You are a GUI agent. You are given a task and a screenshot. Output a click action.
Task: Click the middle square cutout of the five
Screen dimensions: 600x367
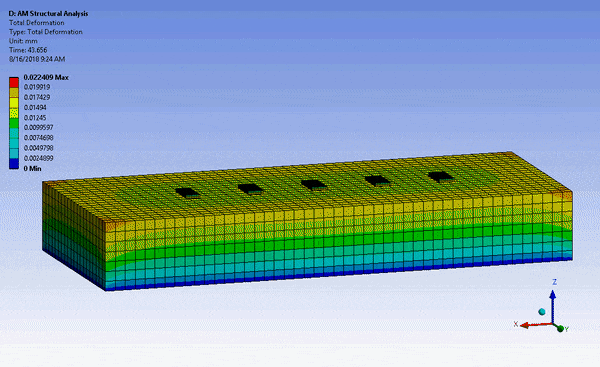pyautogui.click(x=314, y=184)
